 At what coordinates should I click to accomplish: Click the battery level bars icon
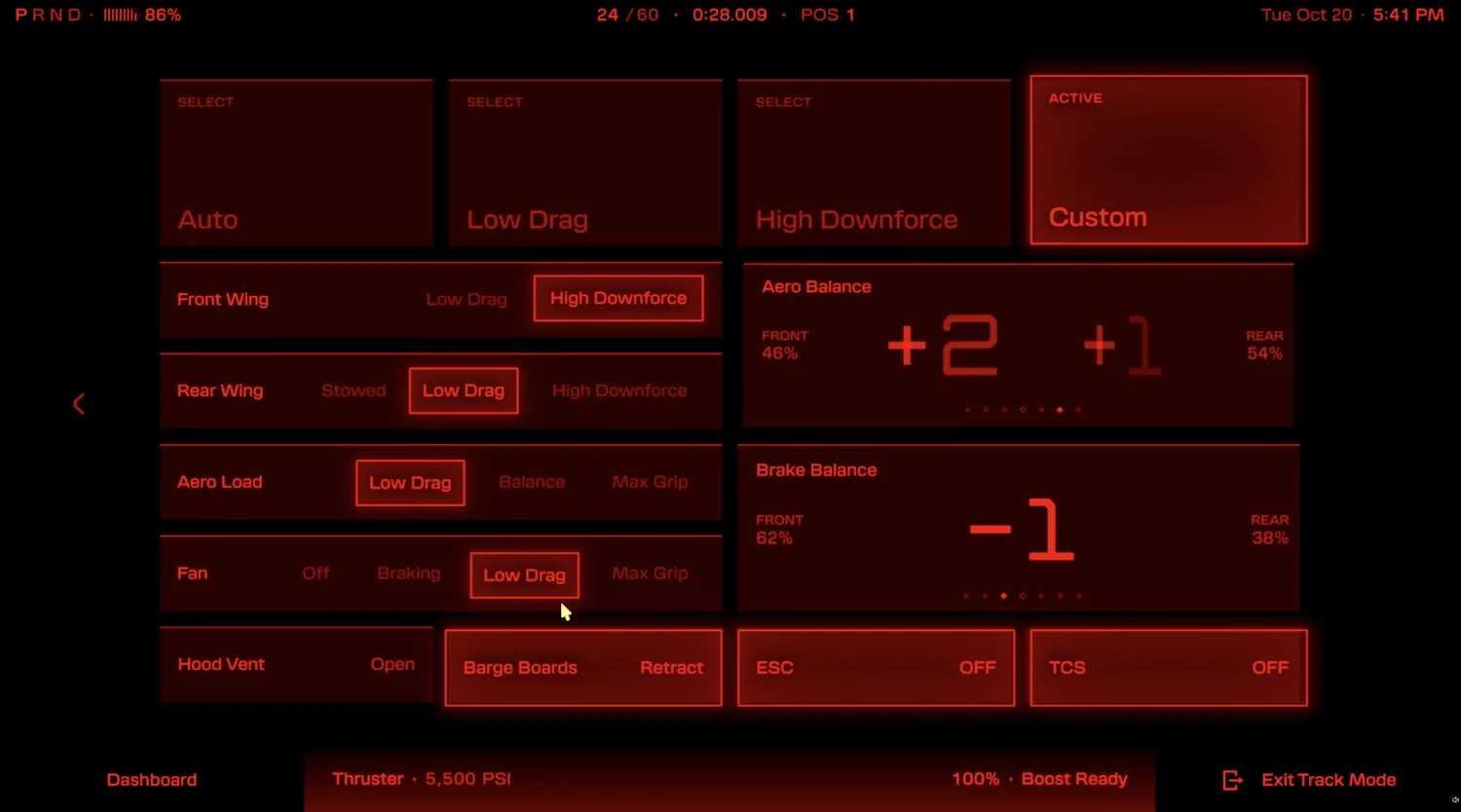click(120, 15)
